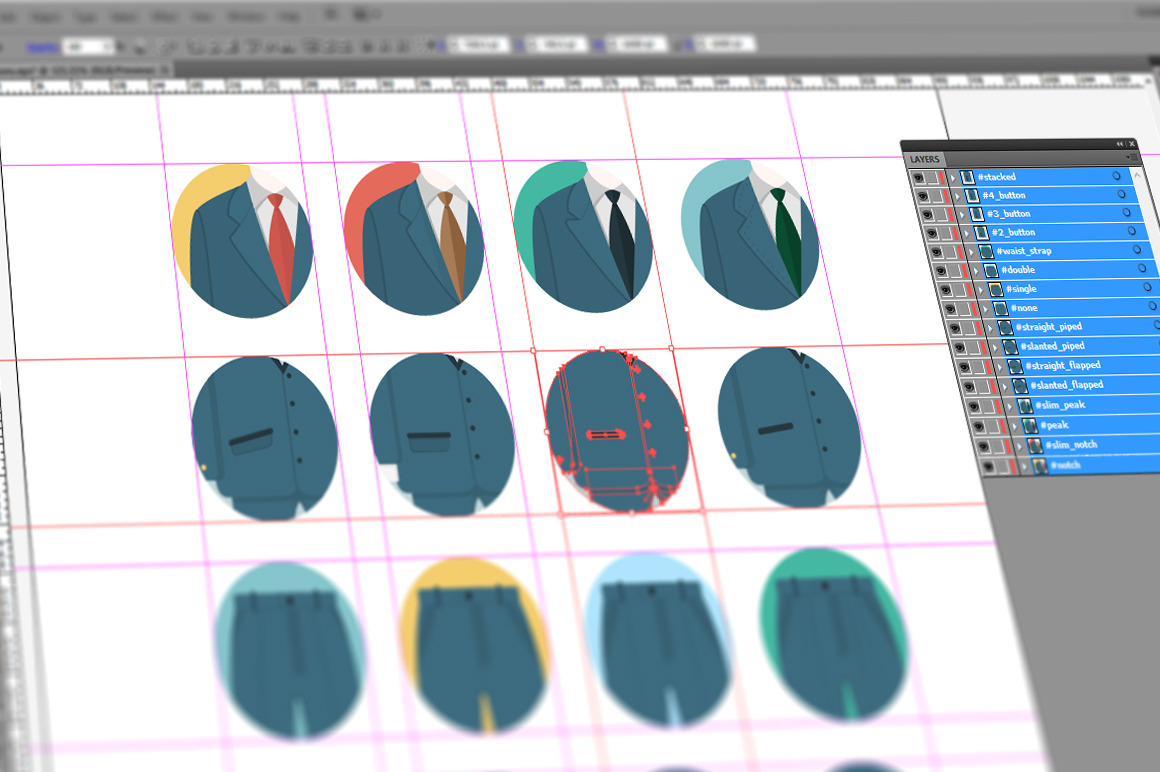Expand the #slim_notch layer arrow

click(x=1021, y=445)
